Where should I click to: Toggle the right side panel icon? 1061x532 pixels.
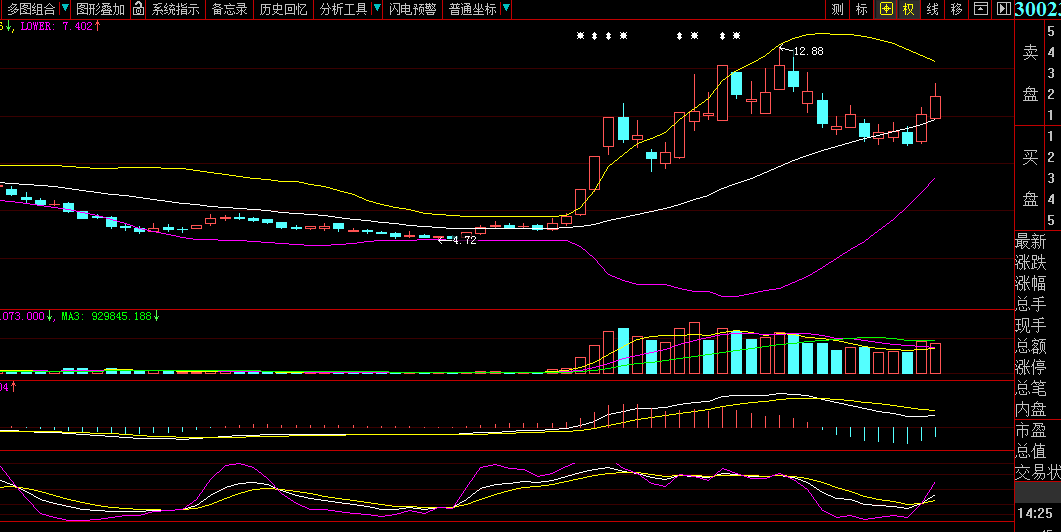coord(1004,9)
